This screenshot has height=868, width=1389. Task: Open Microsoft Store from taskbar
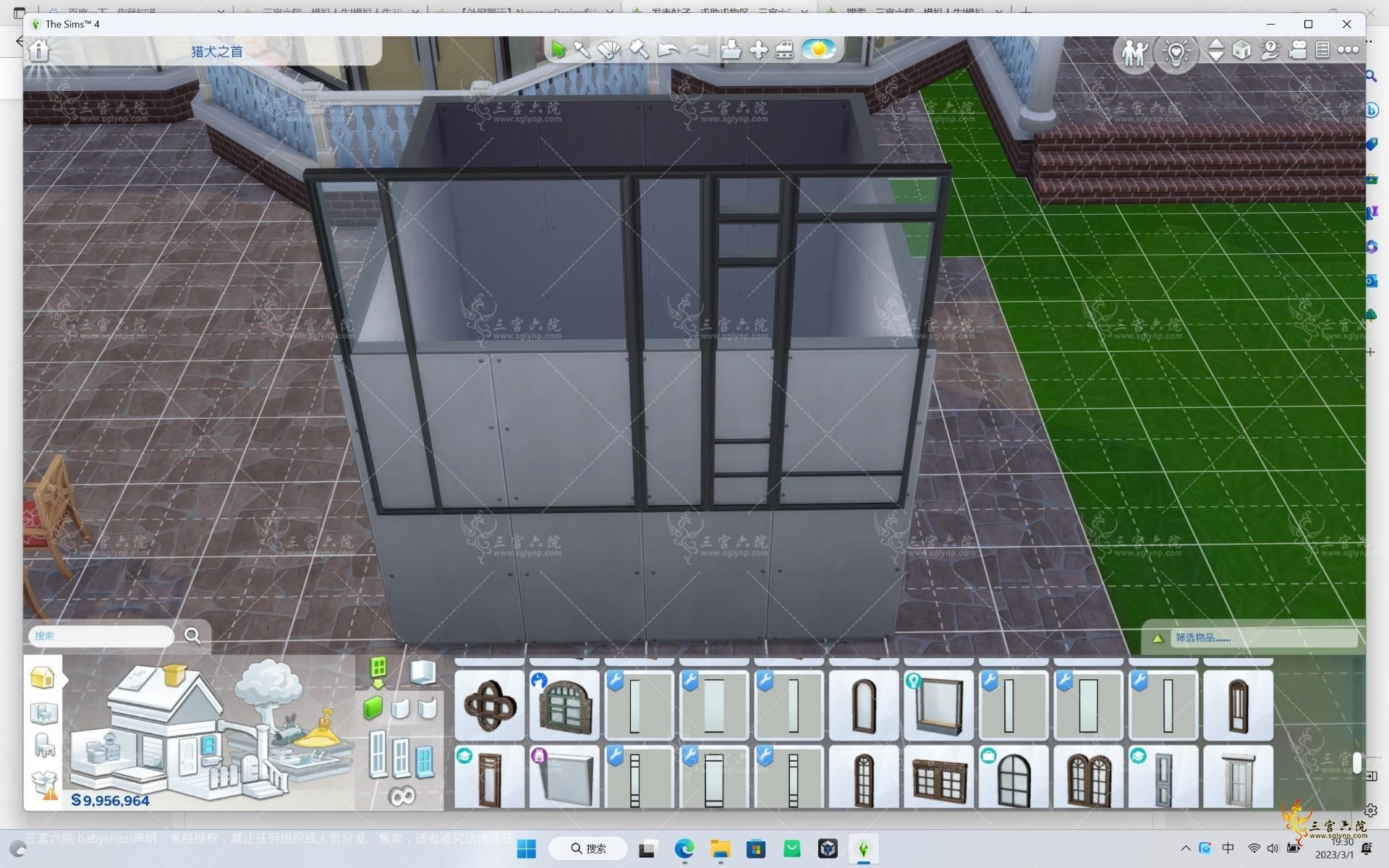coord(756,848)
